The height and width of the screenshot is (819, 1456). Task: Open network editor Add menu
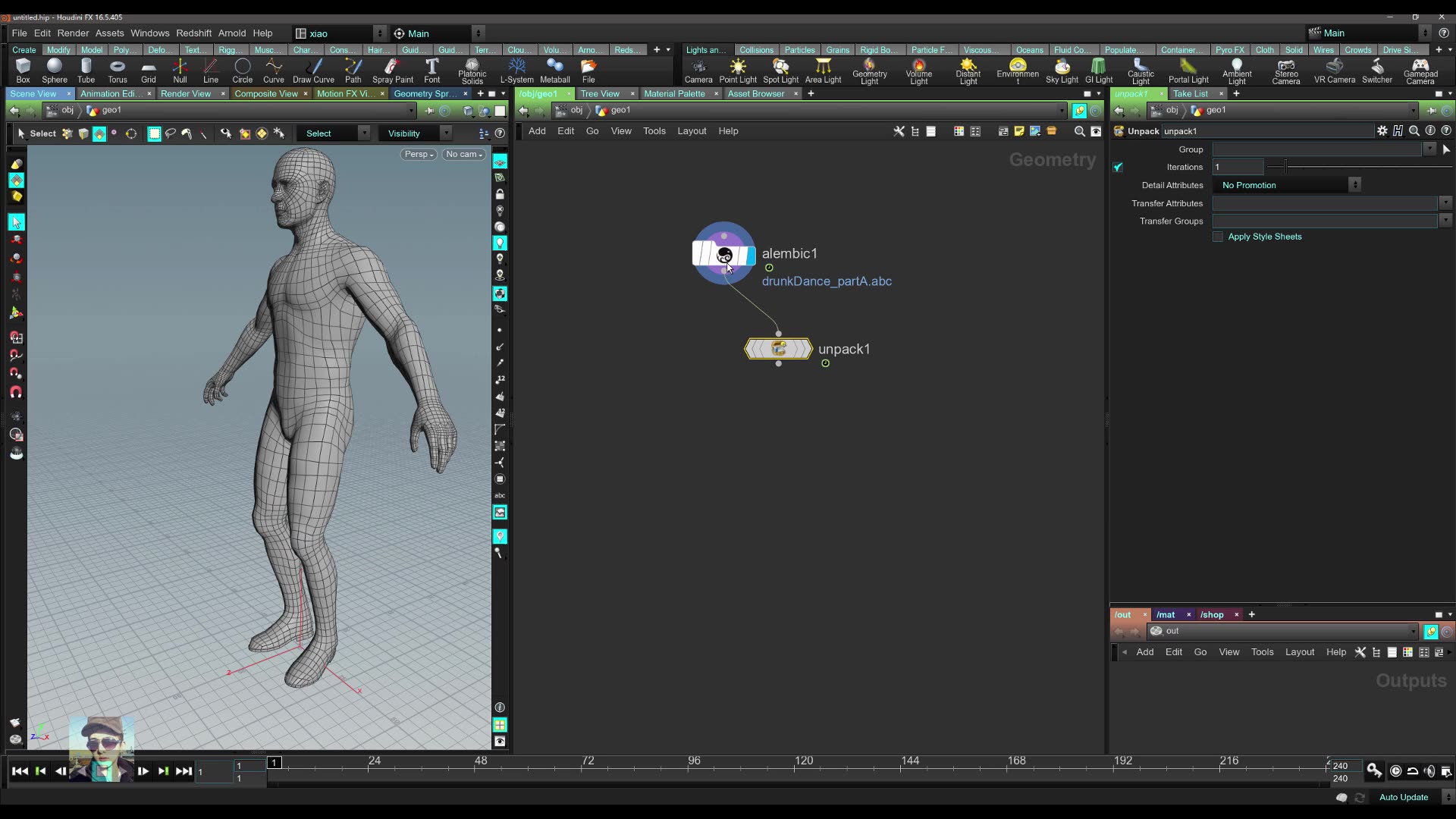(x=537, y=131)
